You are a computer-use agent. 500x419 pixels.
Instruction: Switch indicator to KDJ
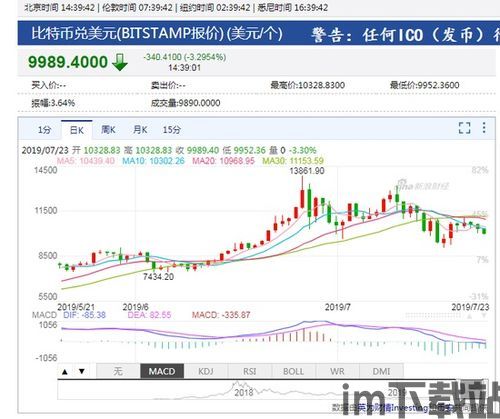[206, 371]
